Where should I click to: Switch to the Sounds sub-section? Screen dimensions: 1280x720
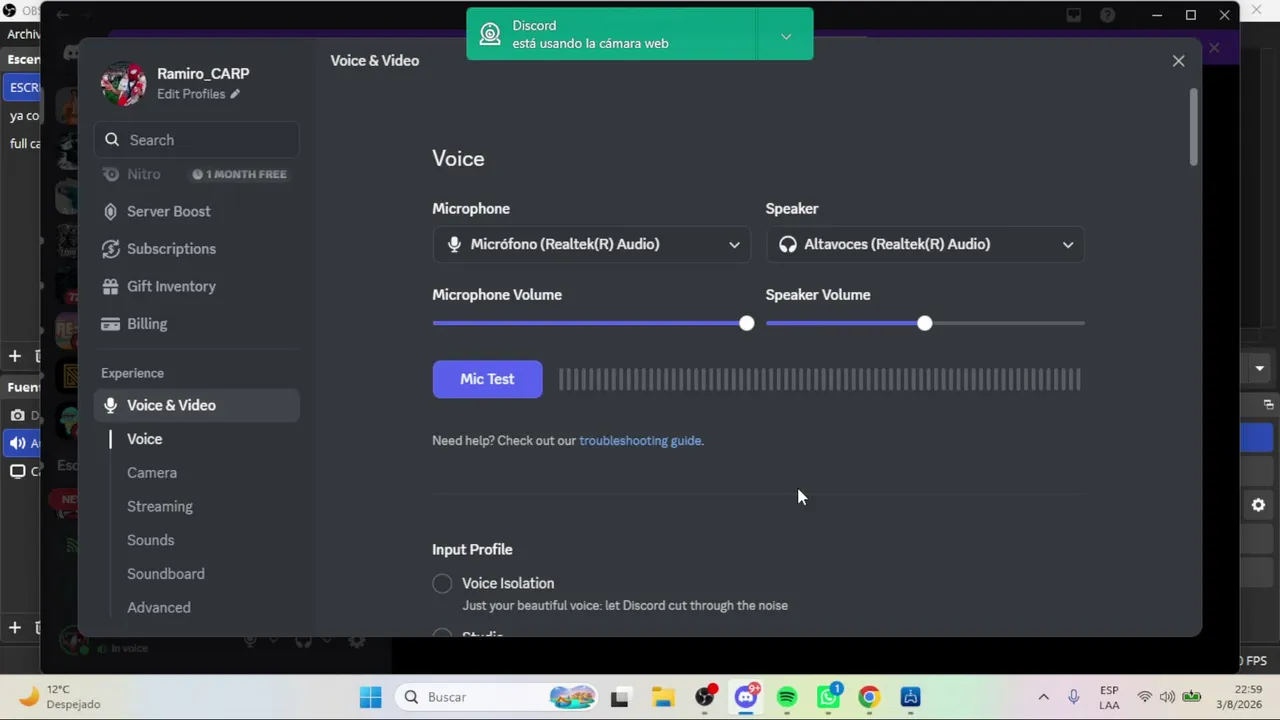(151, 540)
